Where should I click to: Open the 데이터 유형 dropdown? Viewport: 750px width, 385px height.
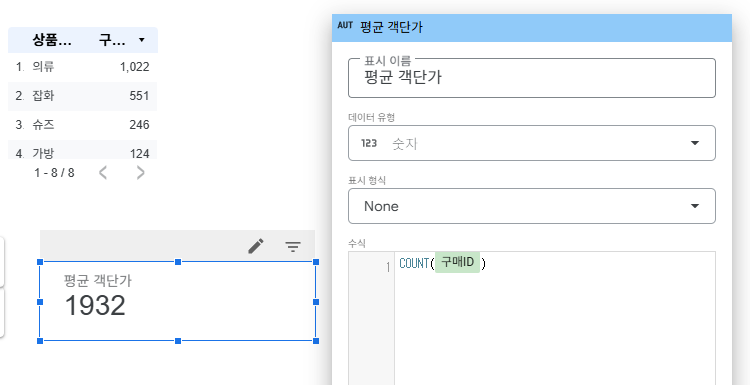click(x=532, y=143)
